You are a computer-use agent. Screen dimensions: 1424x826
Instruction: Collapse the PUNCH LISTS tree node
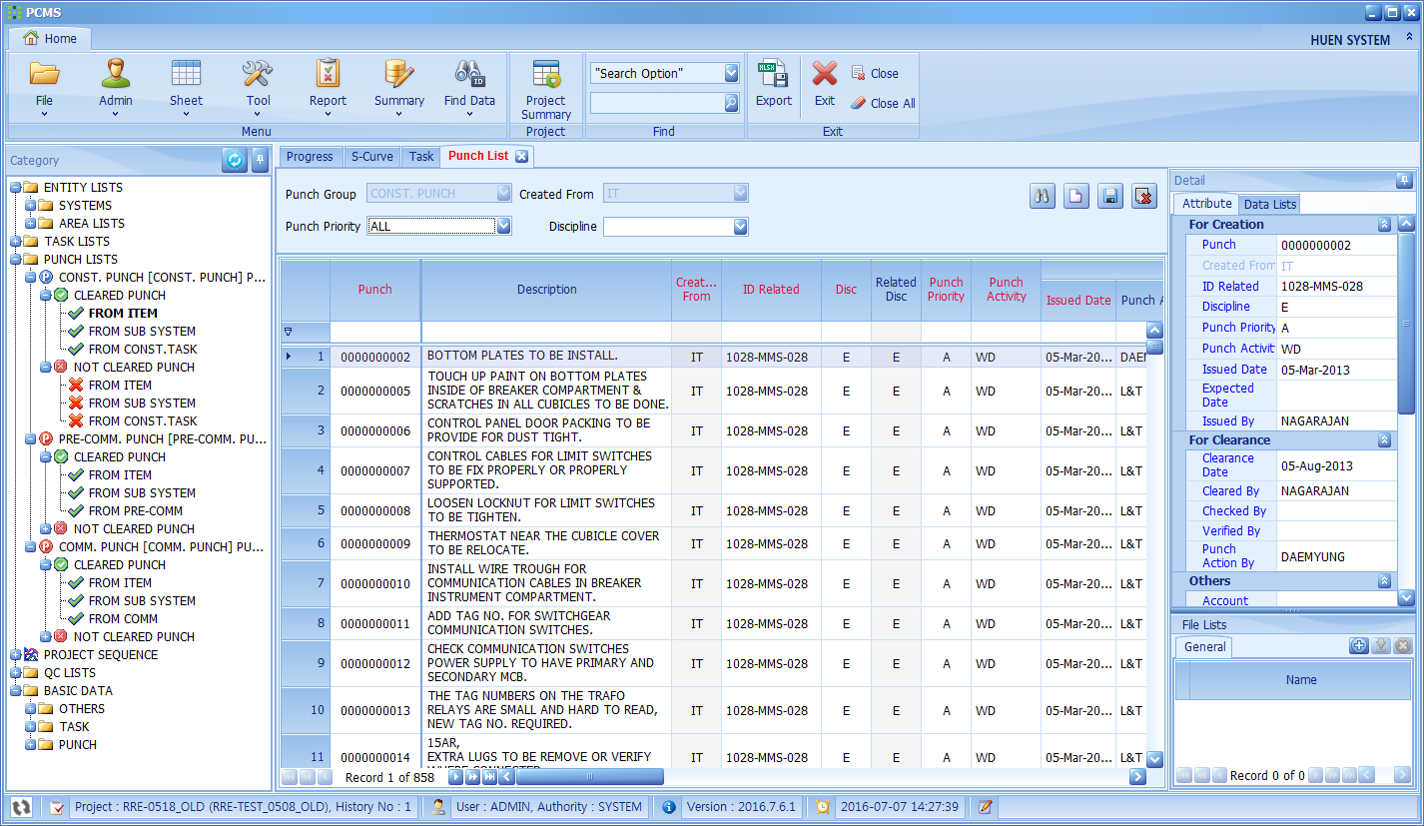coord(16,260)
